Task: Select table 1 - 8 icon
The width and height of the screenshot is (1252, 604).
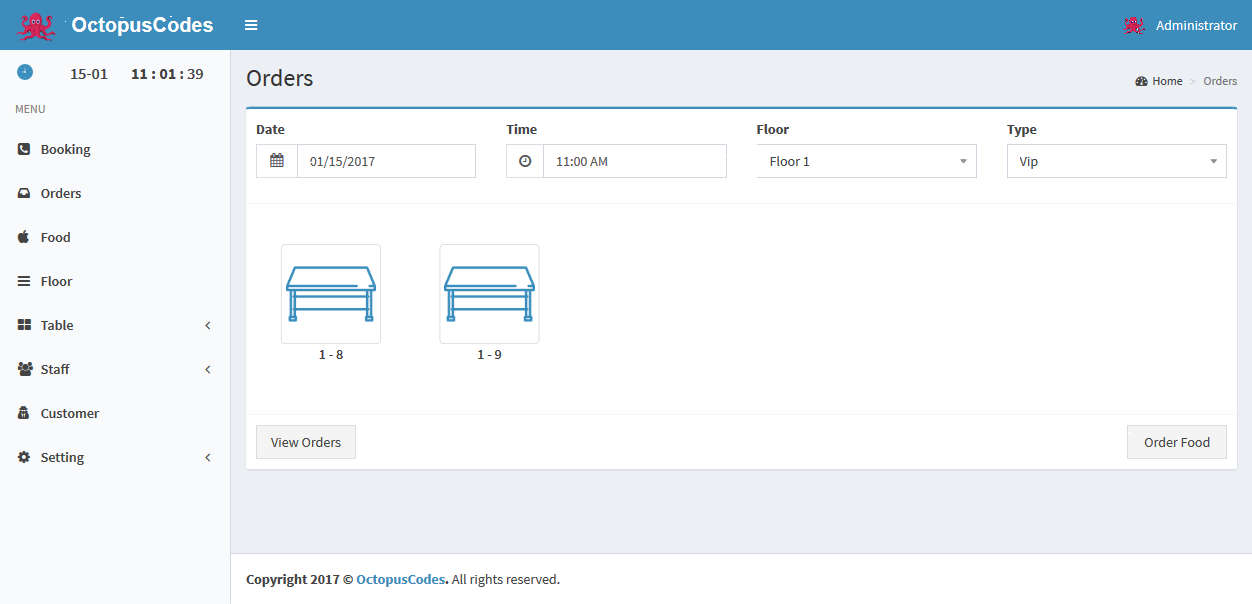Action: [331, 294]
